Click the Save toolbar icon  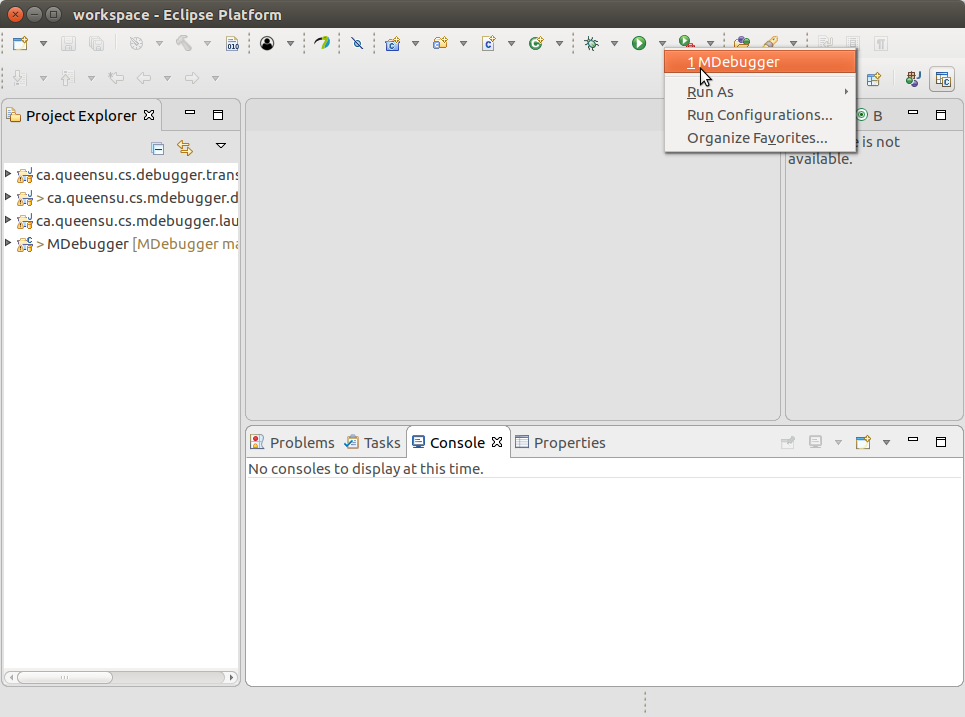pyautogui.click(x=68, y=43)
